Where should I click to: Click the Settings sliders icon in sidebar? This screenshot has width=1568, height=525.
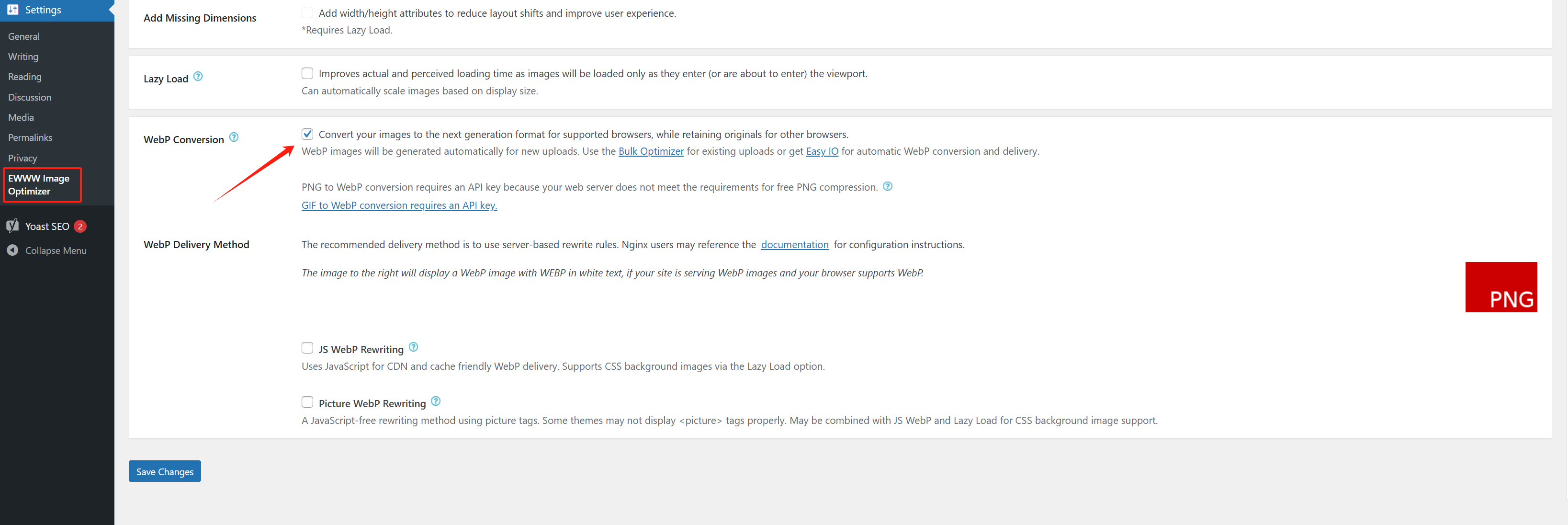13,10
